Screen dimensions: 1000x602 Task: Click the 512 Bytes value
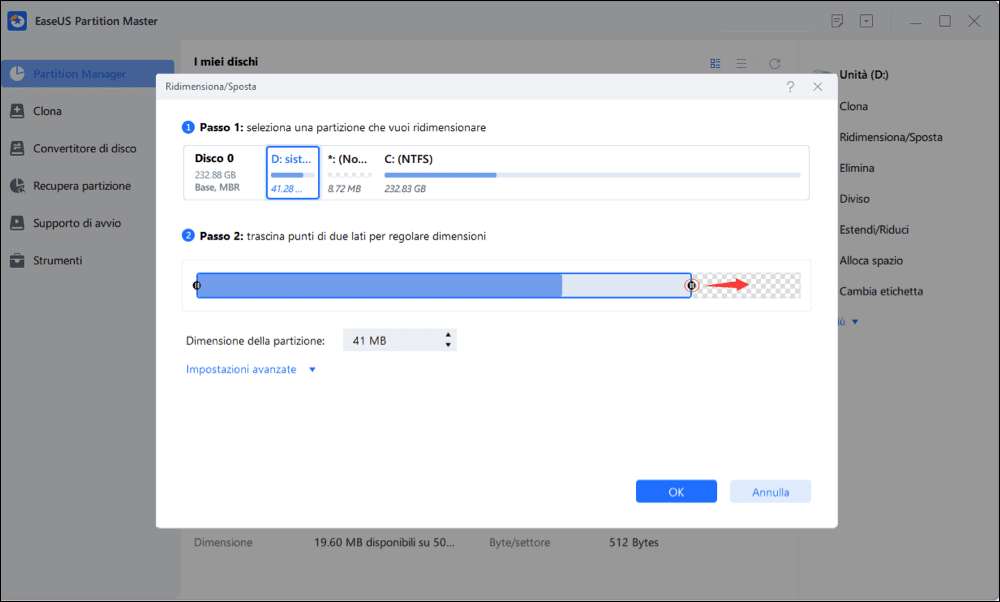633,543
